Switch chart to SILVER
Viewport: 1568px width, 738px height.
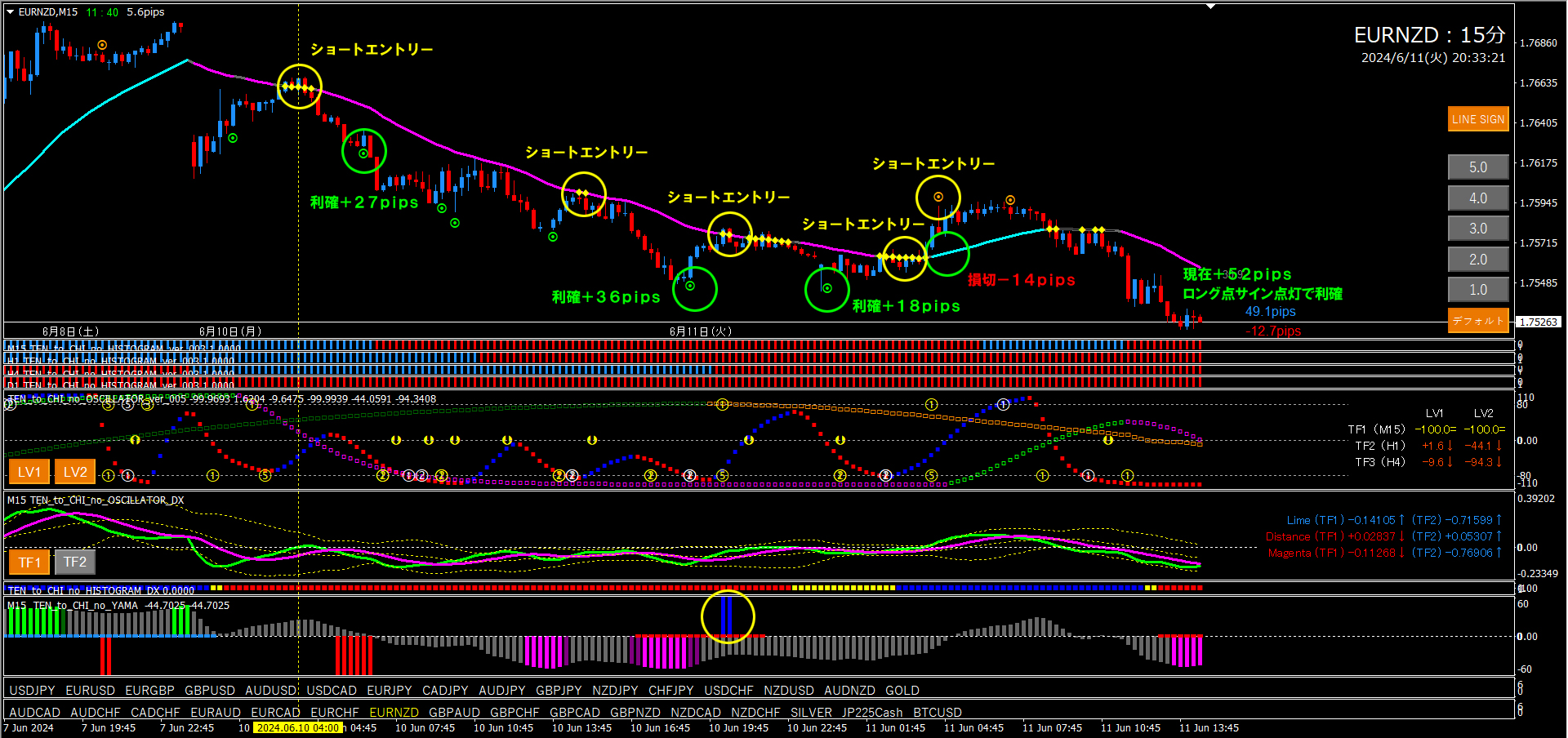coord(811,713)
